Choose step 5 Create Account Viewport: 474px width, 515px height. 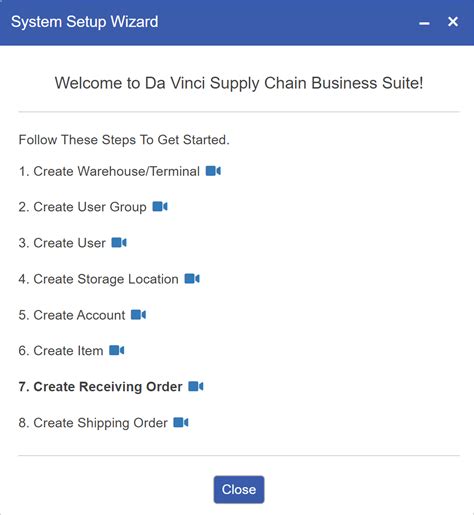[x=72, y=315]
